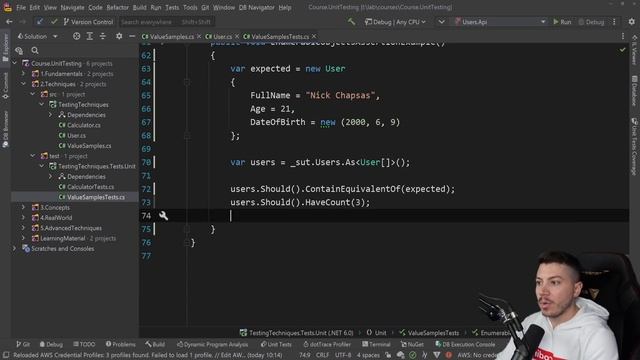The height and width of the screenshot is (360, 640).
Task: Open the Problems tool window
Action: point(120,344)
